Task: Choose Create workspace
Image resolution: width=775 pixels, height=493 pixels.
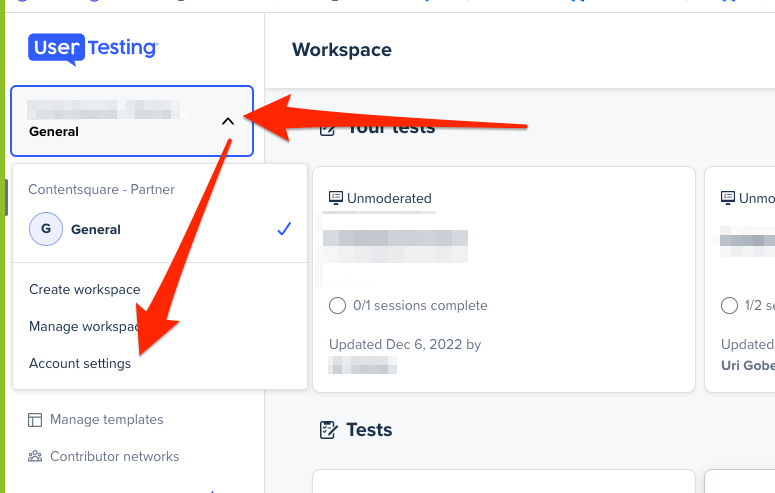Action: point(85,289)
